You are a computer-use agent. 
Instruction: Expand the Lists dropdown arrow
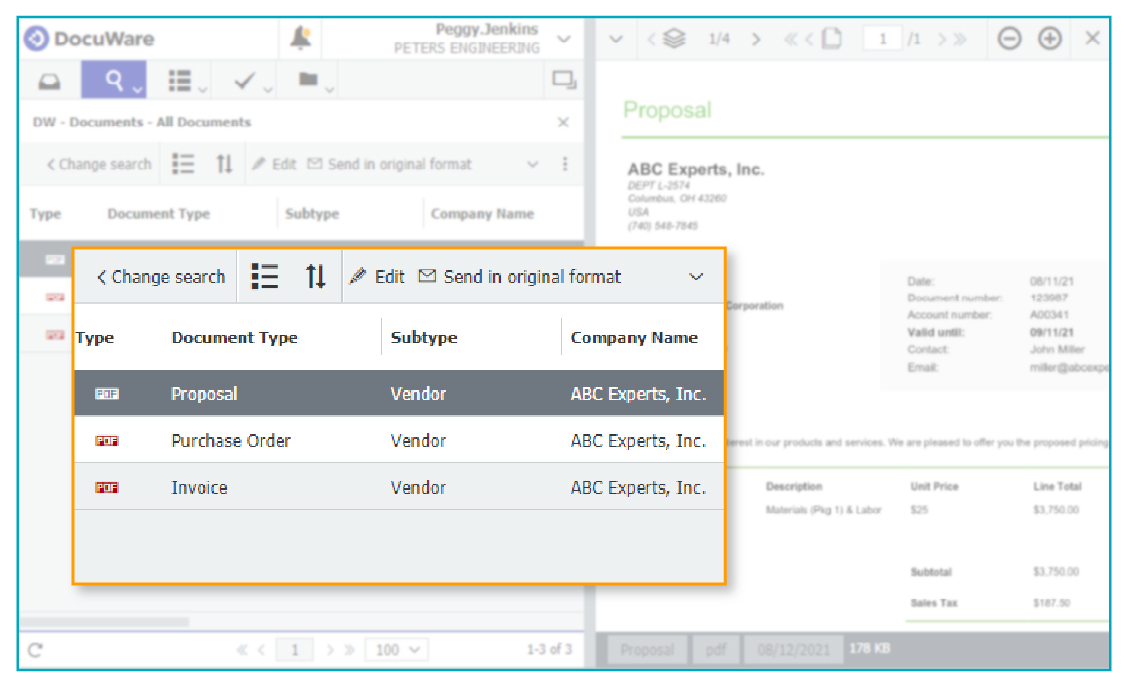tap(202, 89)
